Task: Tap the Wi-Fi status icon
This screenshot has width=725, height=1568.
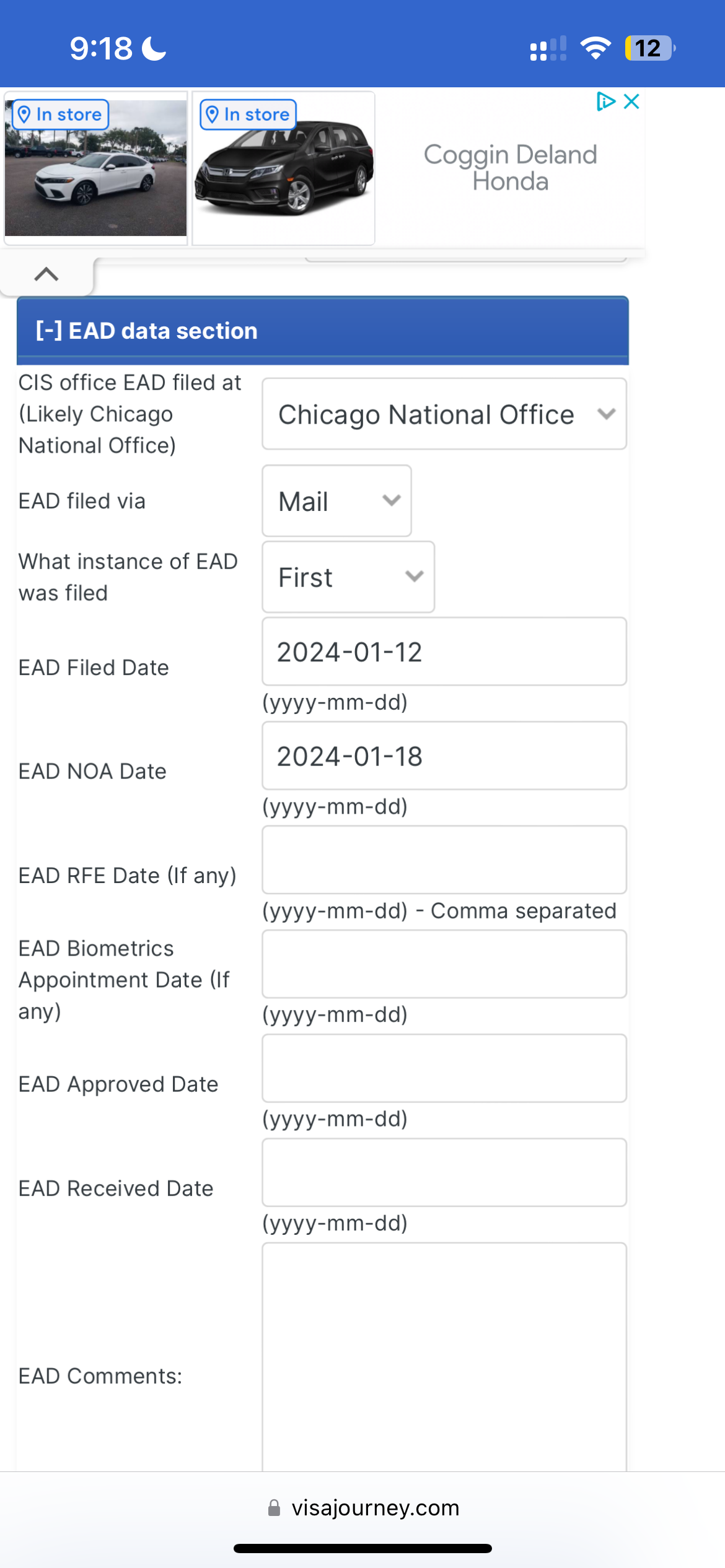Action: pos(595,48)
